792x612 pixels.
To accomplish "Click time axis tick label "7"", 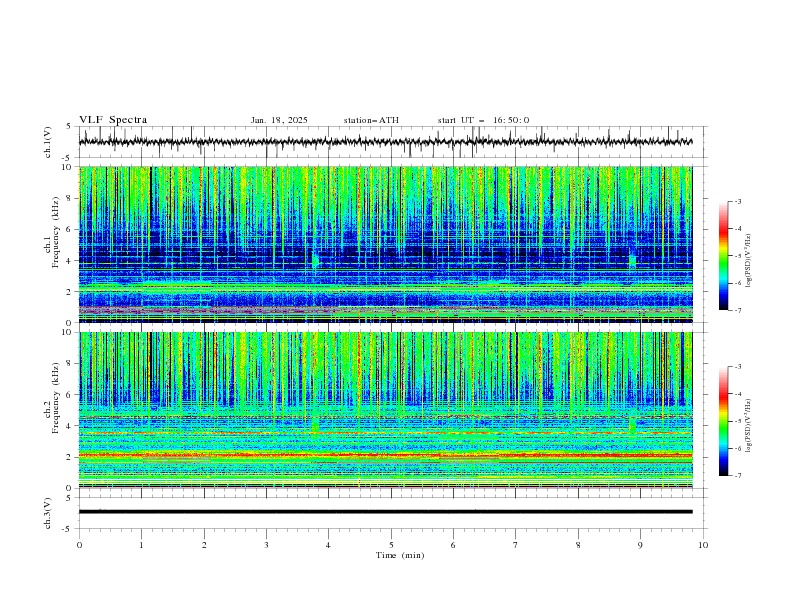I will tap(516, 545).
